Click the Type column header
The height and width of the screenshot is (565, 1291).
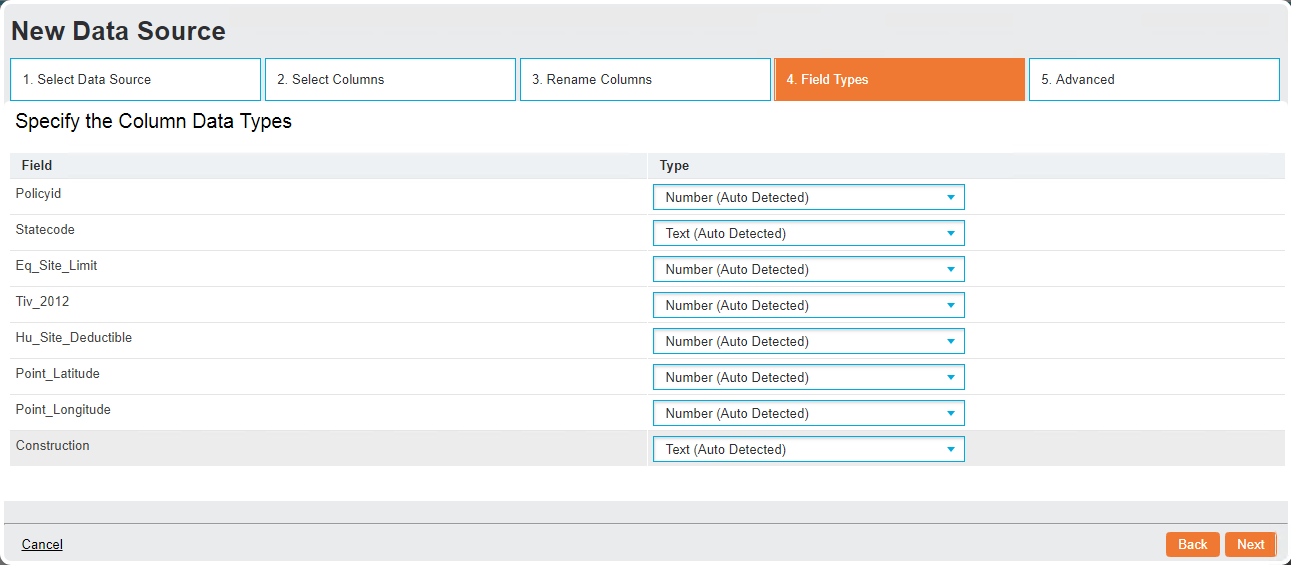click(674, 165)
